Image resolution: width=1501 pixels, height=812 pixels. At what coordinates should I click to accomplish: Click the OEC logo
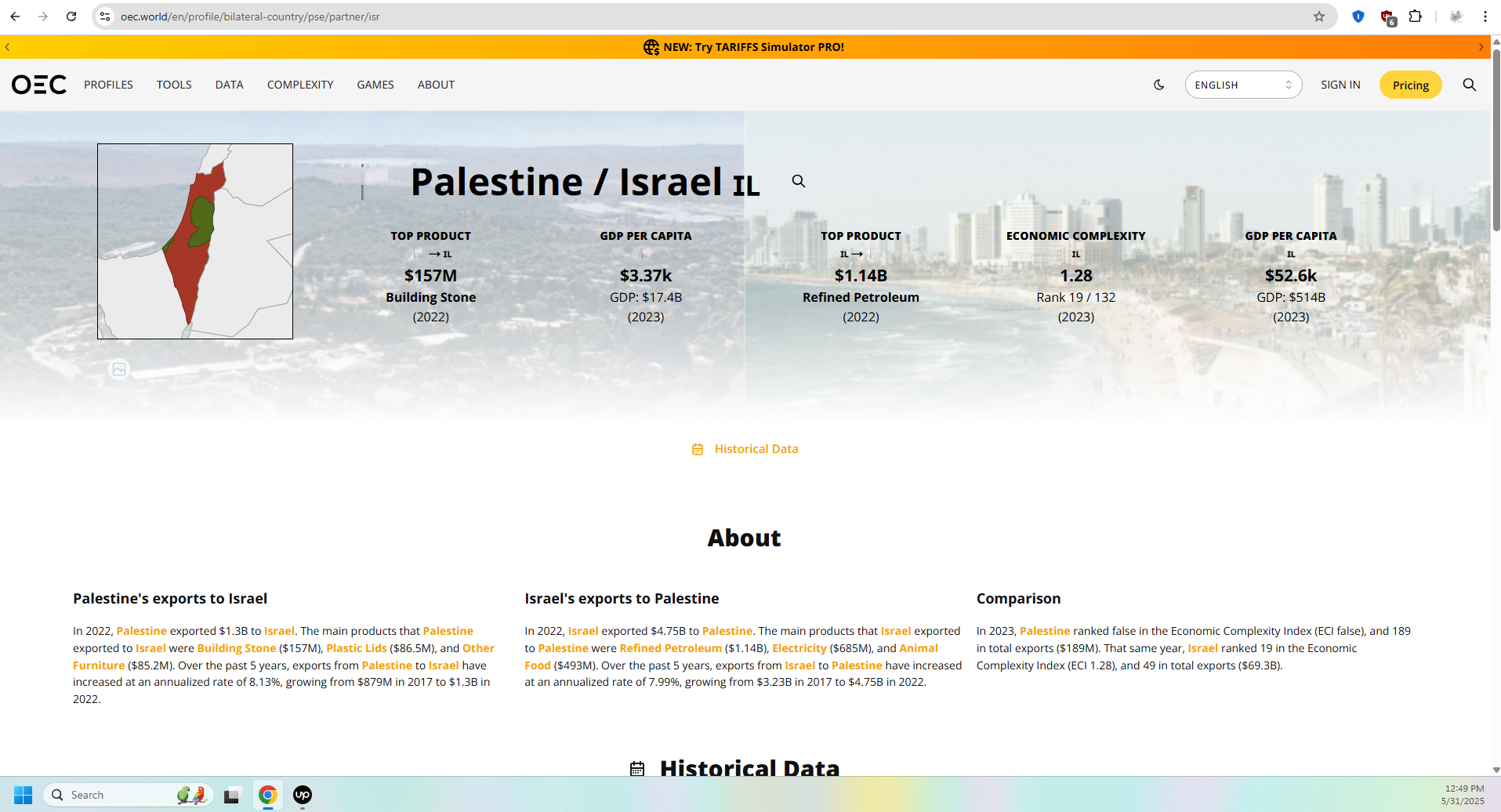tap(39, 85)
